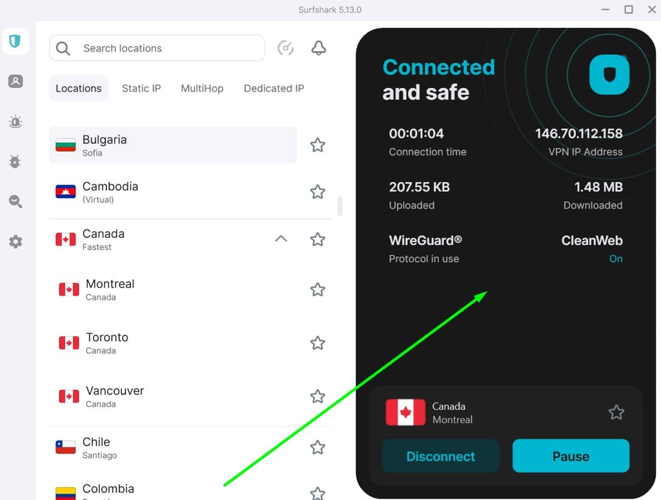Screen dimensions: 661x500
Task: Open the Alert siren icon in sidebar
Action: point(15,122)
